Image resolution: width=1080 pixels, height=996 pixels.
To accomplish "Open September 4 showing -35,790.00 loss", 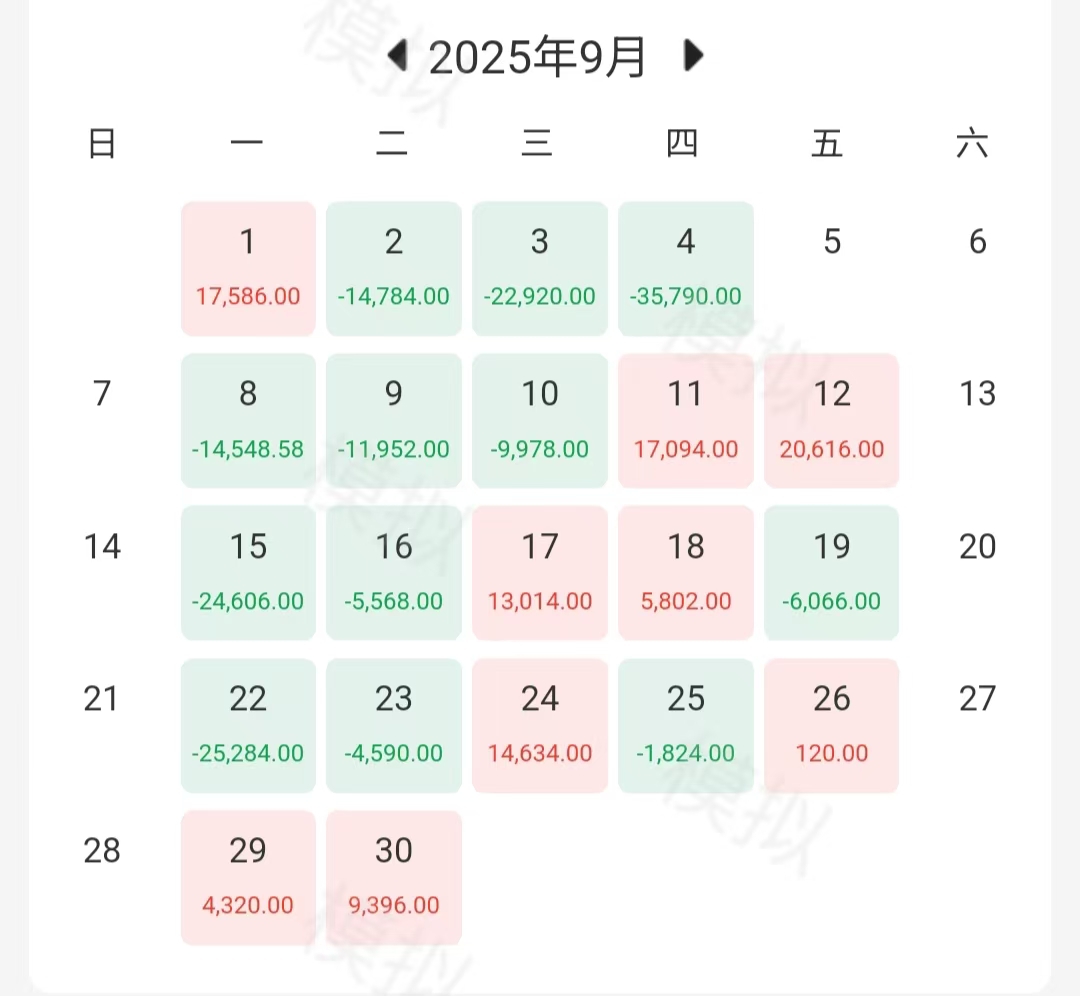I will 686,268.
